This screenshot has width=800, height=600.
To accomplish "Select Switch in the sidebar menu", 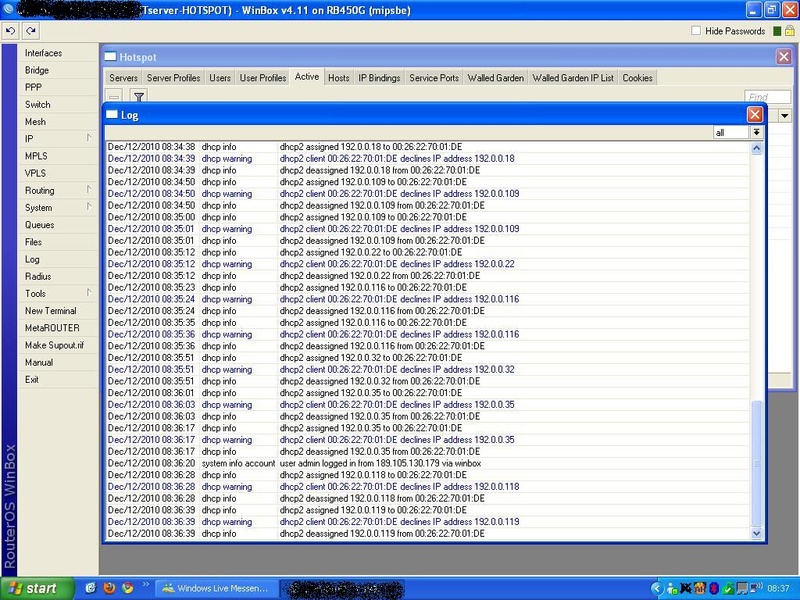I will [38, 105].
